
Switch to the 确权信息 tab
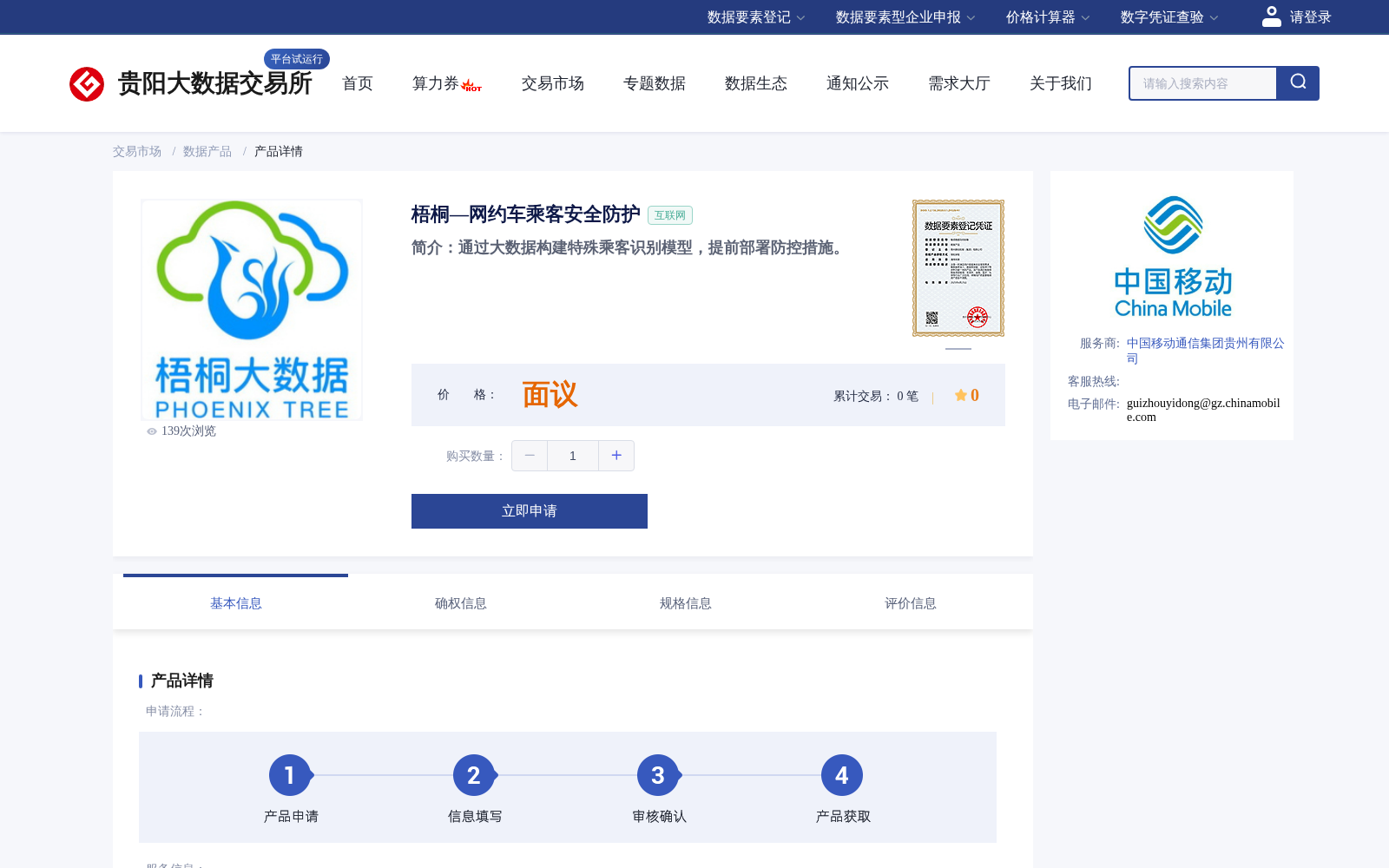click(461, 603)
